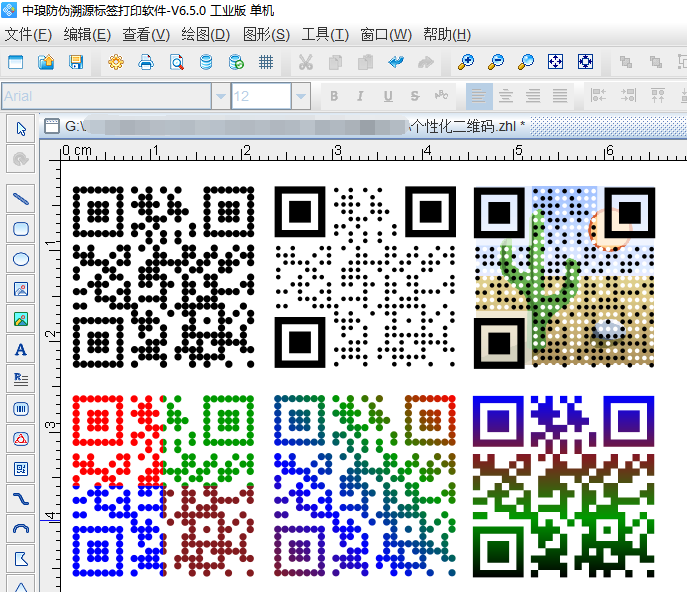687x592 pixels.
Task: Select the text tool A
Action: click(x=20, y=349)
